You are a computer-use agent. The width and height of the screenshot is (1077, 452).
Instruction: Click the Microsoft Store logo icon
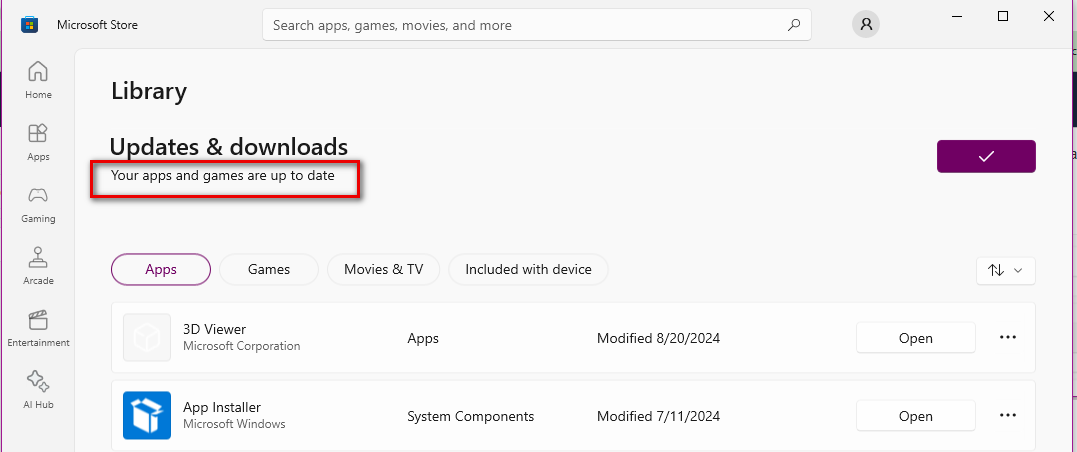click(x=29, y=25)
